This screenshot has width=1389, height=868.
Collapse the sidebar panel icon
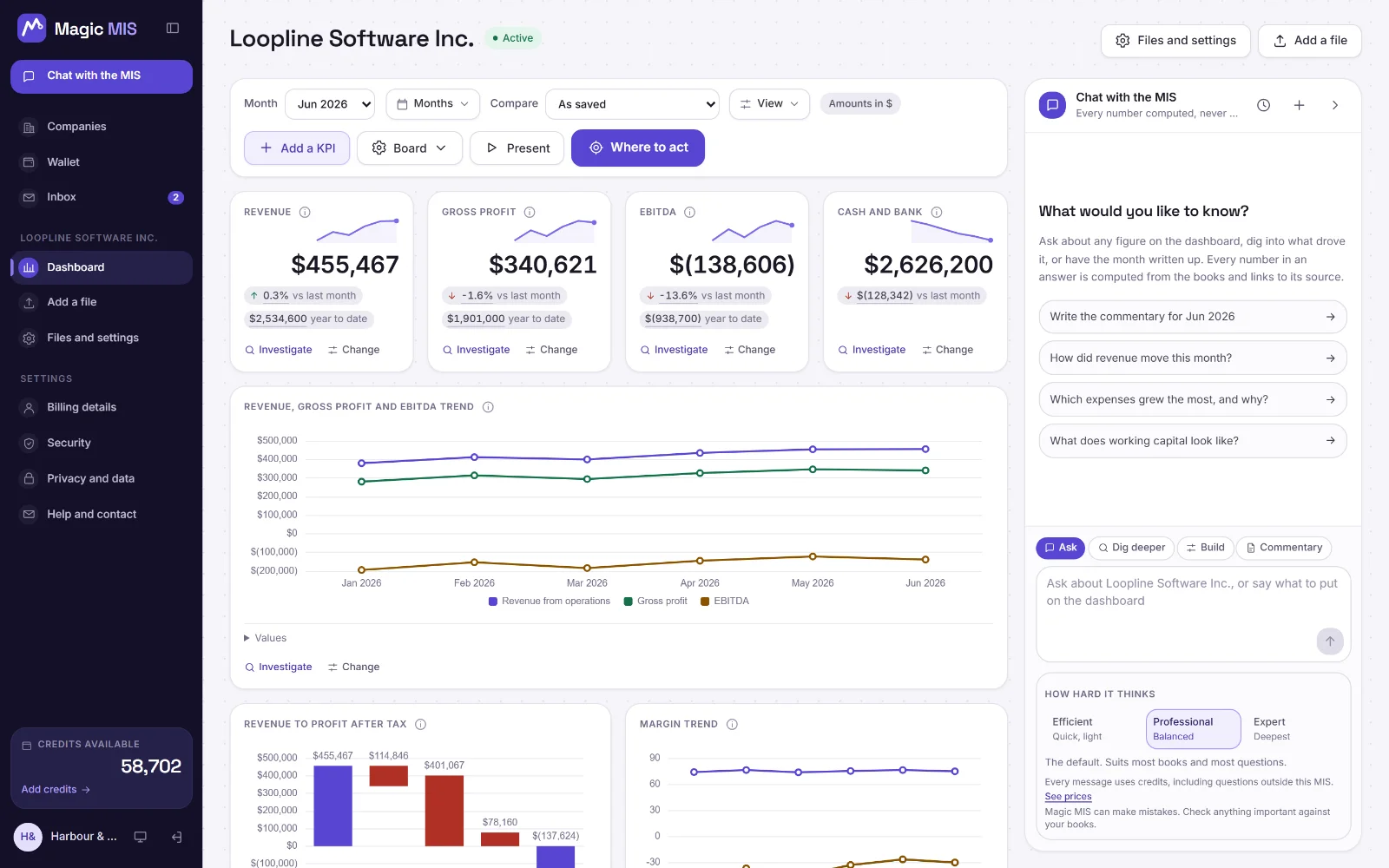point(173,29)
